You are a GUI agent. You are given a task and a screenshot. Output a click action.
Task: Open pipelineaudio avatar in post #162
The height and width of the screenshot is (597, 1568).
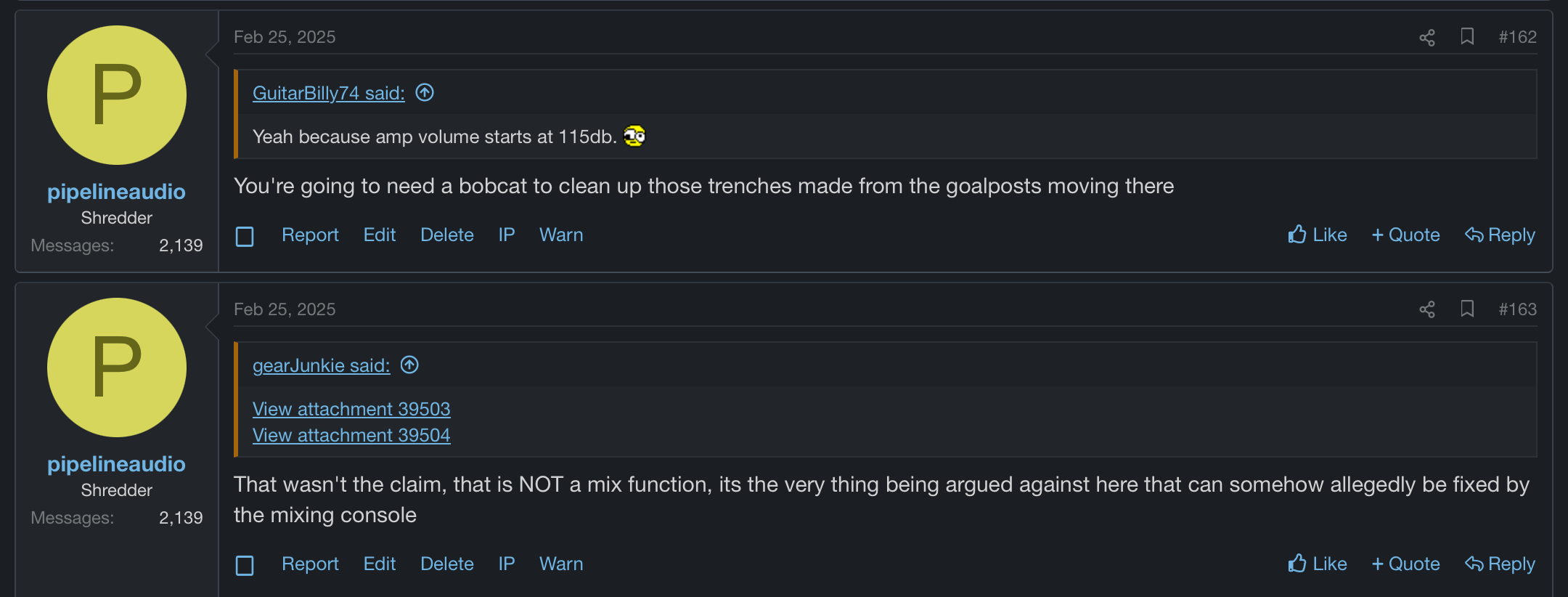[117, 95]
